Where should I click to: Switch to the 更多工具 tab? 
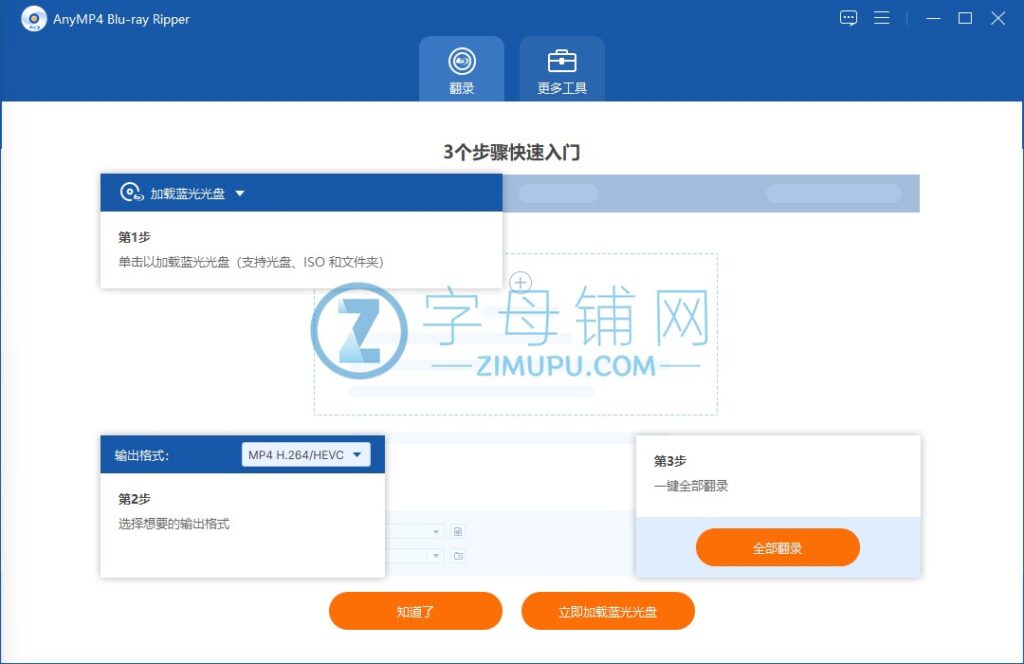(562, 69)
